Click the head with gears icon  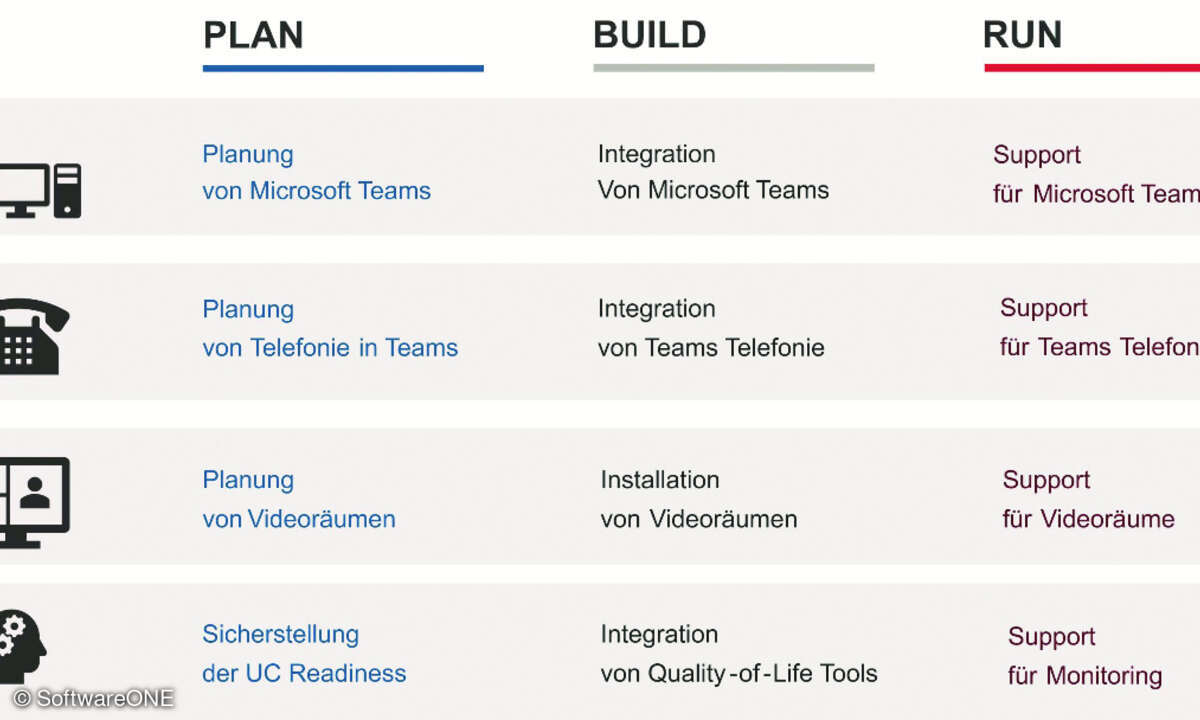(x=23, y=646)
